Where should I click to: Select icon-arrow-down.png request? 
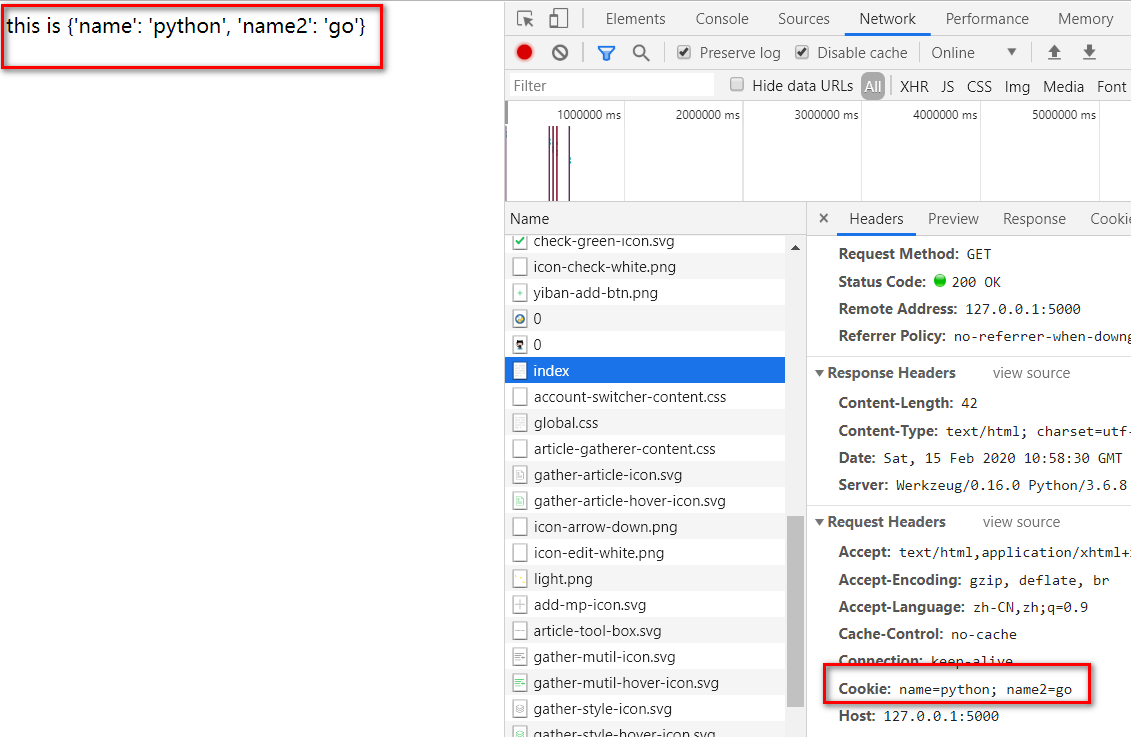(645, 526)
